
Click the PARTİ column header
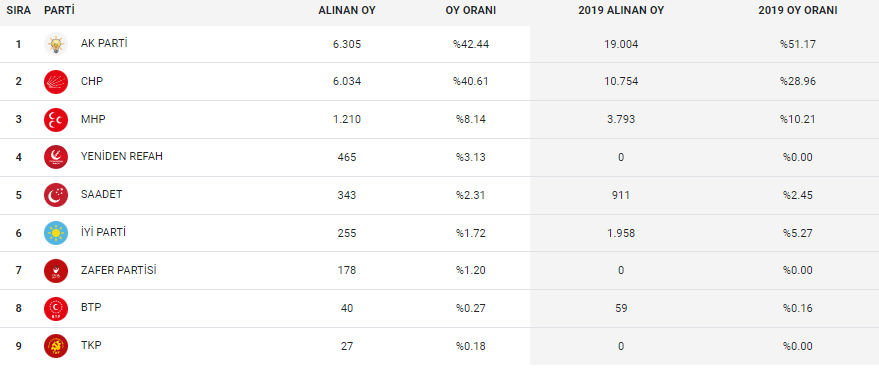(x=59, y=11)
